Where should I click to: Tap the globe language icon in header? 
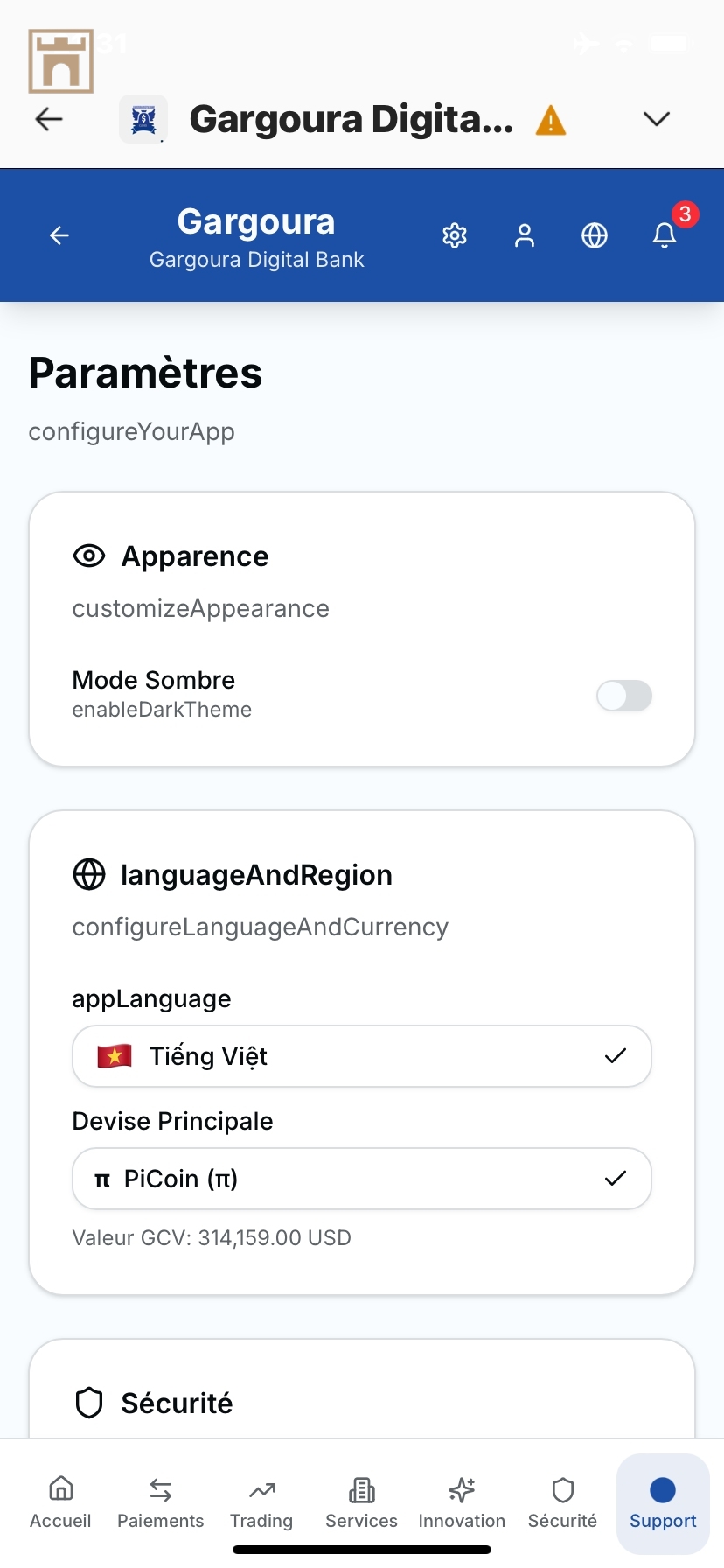tap(595, 235)
